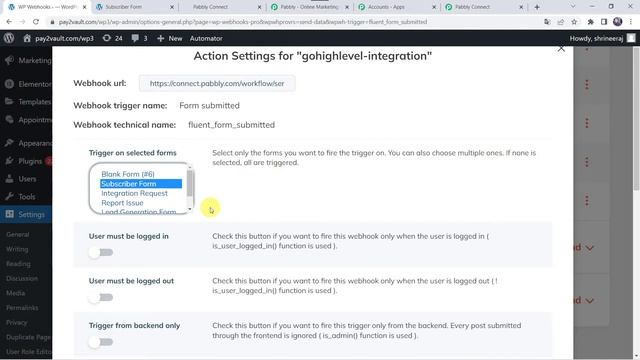Bookmark this page with star icon
Screen dimensions: 640x360
(574, 22)
